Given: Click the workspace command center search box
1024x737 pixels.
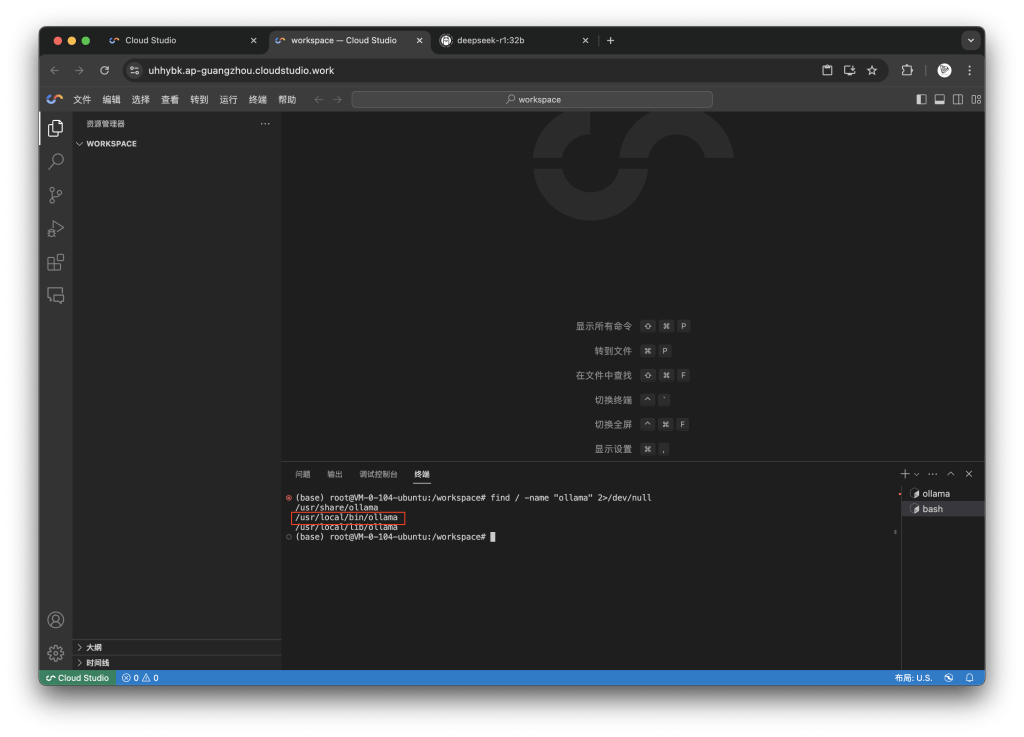Looking at the screenshot, I should pos(532,99).
